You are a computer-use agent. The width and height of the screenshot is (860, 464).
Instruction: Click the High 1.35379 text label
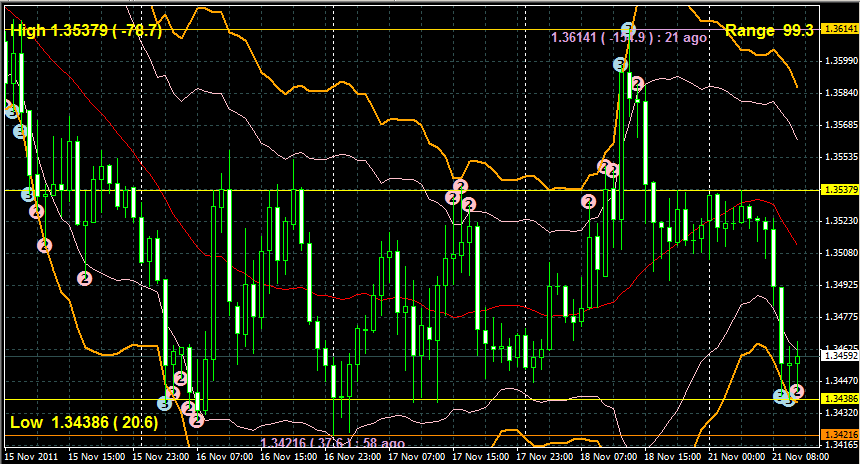tap(85, 31)
